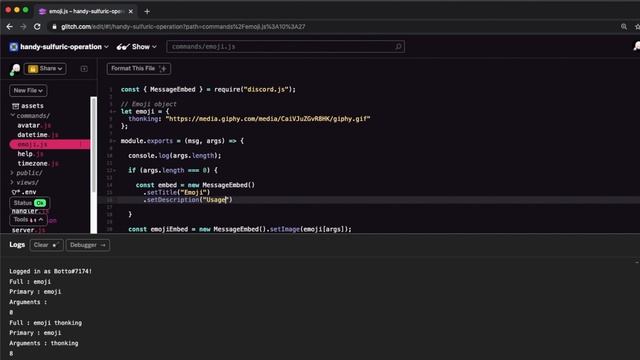Open the datetime.js file

(38, 135)
